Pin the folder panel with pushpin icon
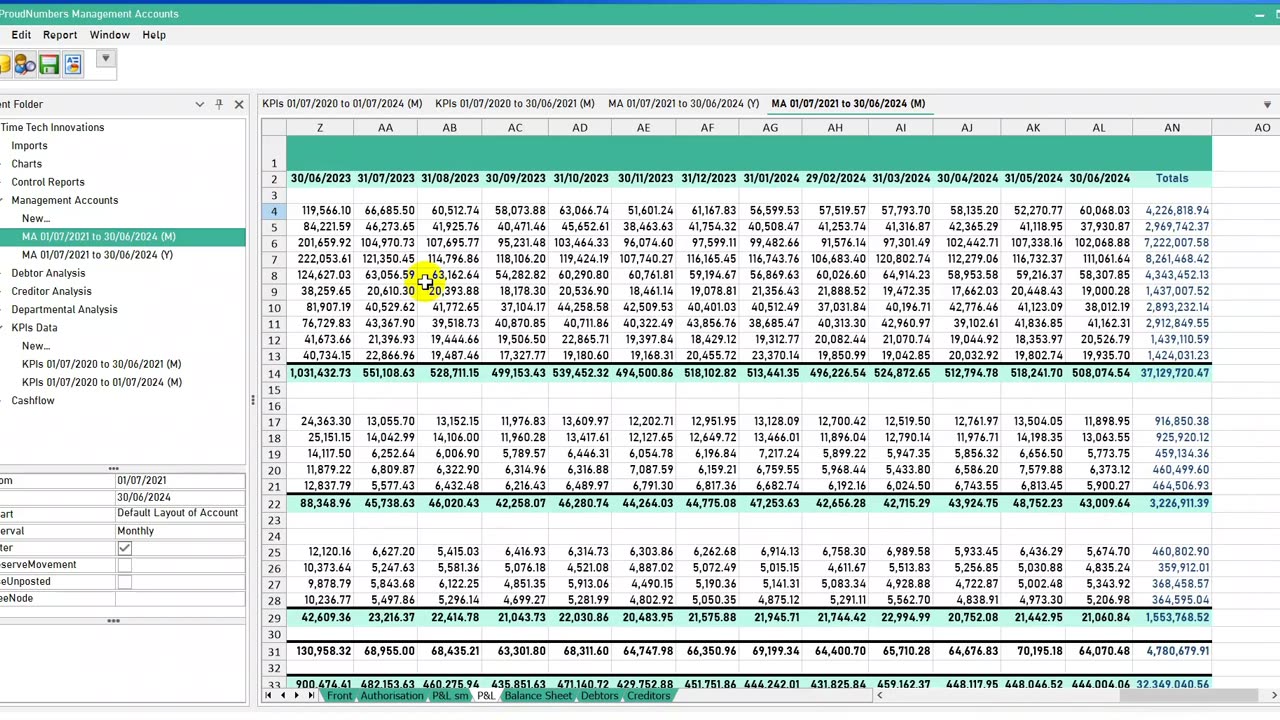This screenshot has height=720, width=1280. coord(219,104)
